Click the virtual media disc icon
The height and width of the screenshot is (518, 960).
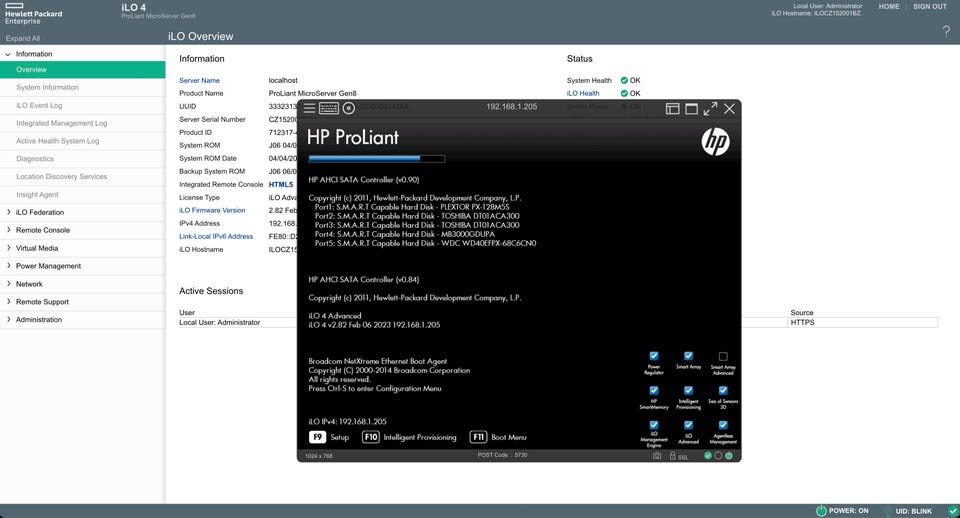pyautogui.click(x=349, y=108)
